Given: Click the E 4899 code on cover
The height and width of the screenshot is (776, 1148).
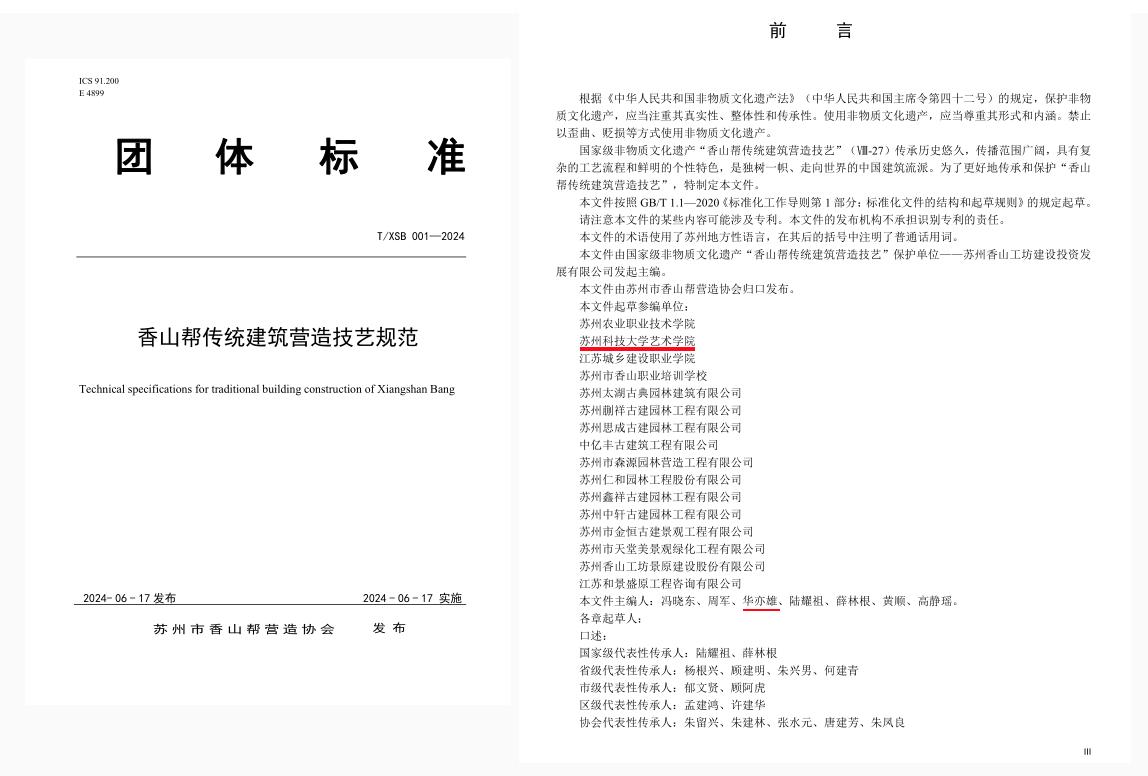Looking at the screenshot, I should point(92,93).
